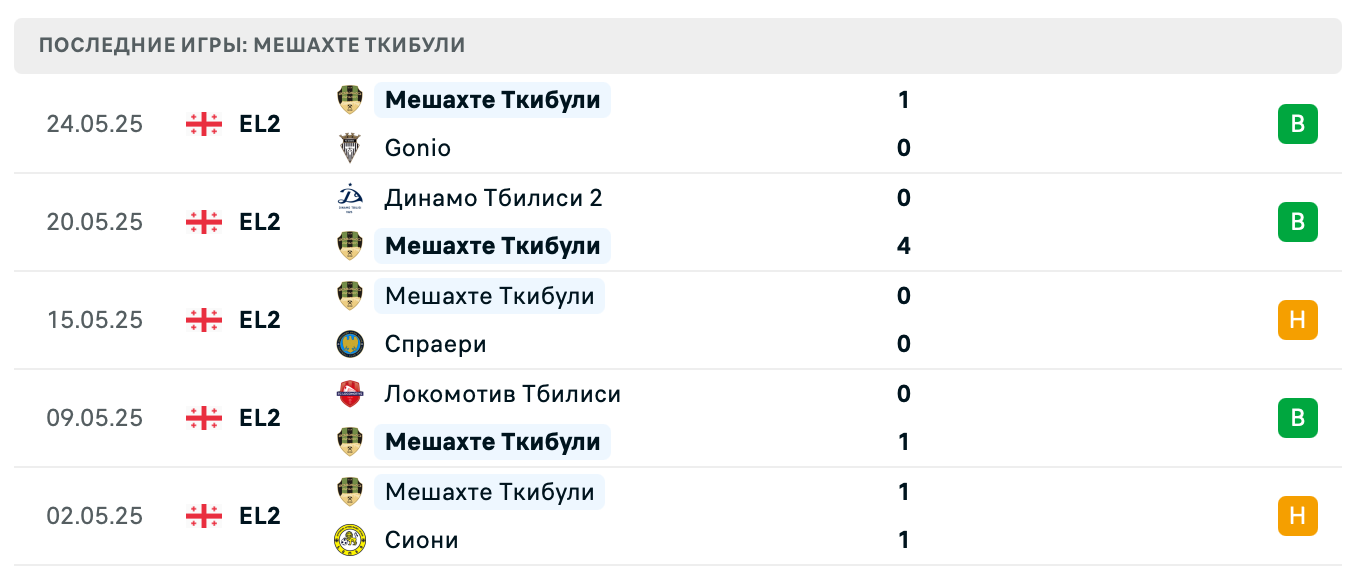Click green win badge for 09.05.25 match

[x=1297, y=418]
